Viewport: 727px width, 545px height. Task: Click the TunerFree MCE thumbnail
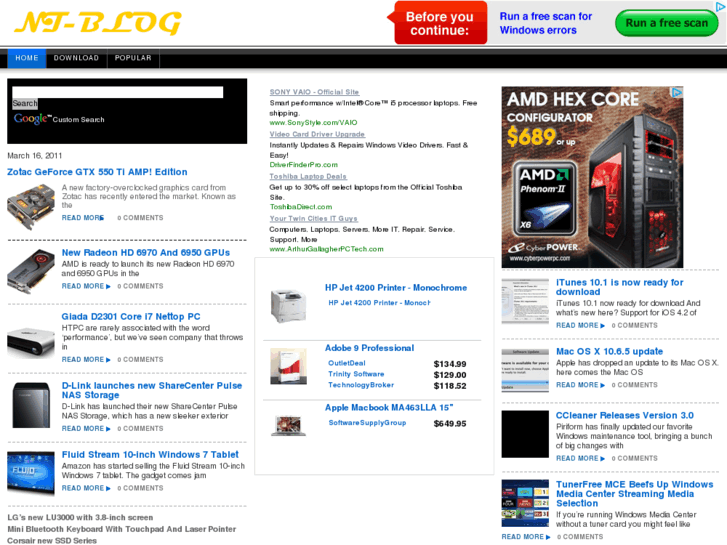(x=525, y=503)
